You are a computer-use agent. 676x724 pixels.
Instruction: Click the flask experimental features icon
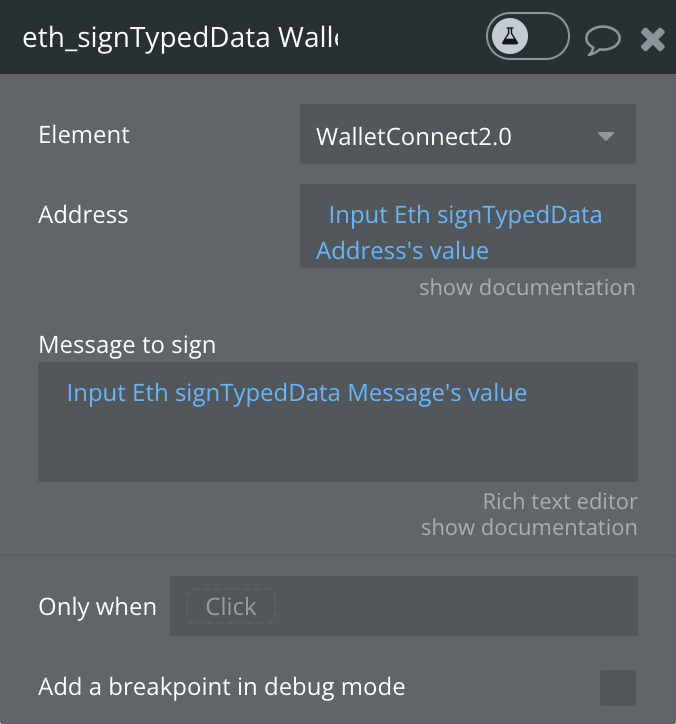coord(510,36)
